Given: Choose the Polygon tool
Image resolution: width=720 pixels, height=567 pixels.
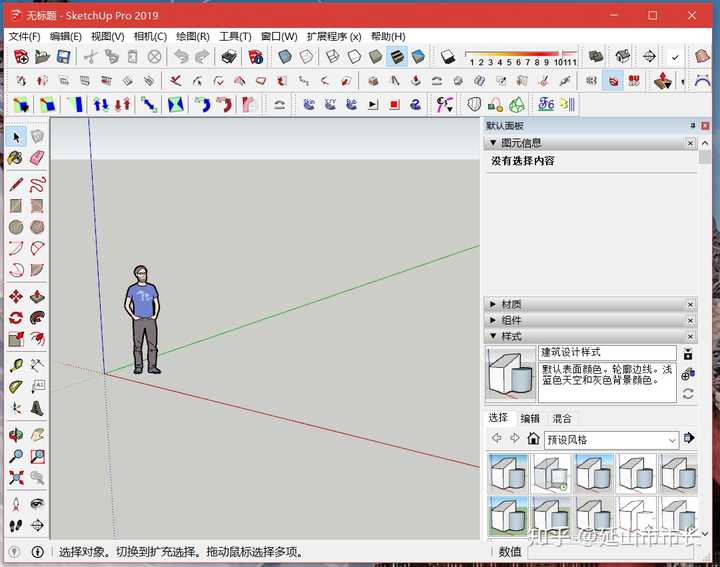Looking at the screenshot, I should [x=37, y=227].
